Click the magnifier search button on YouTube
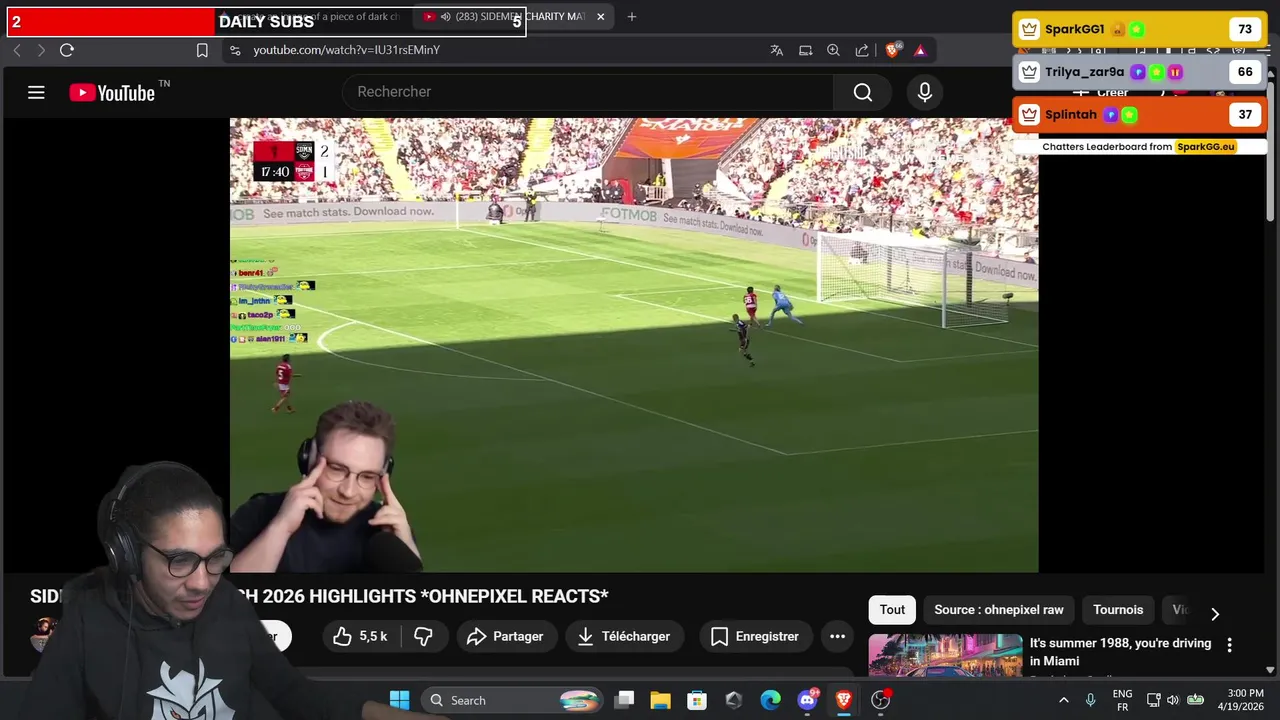This screenshot has height=720, width=1280. tap(863, 92)
